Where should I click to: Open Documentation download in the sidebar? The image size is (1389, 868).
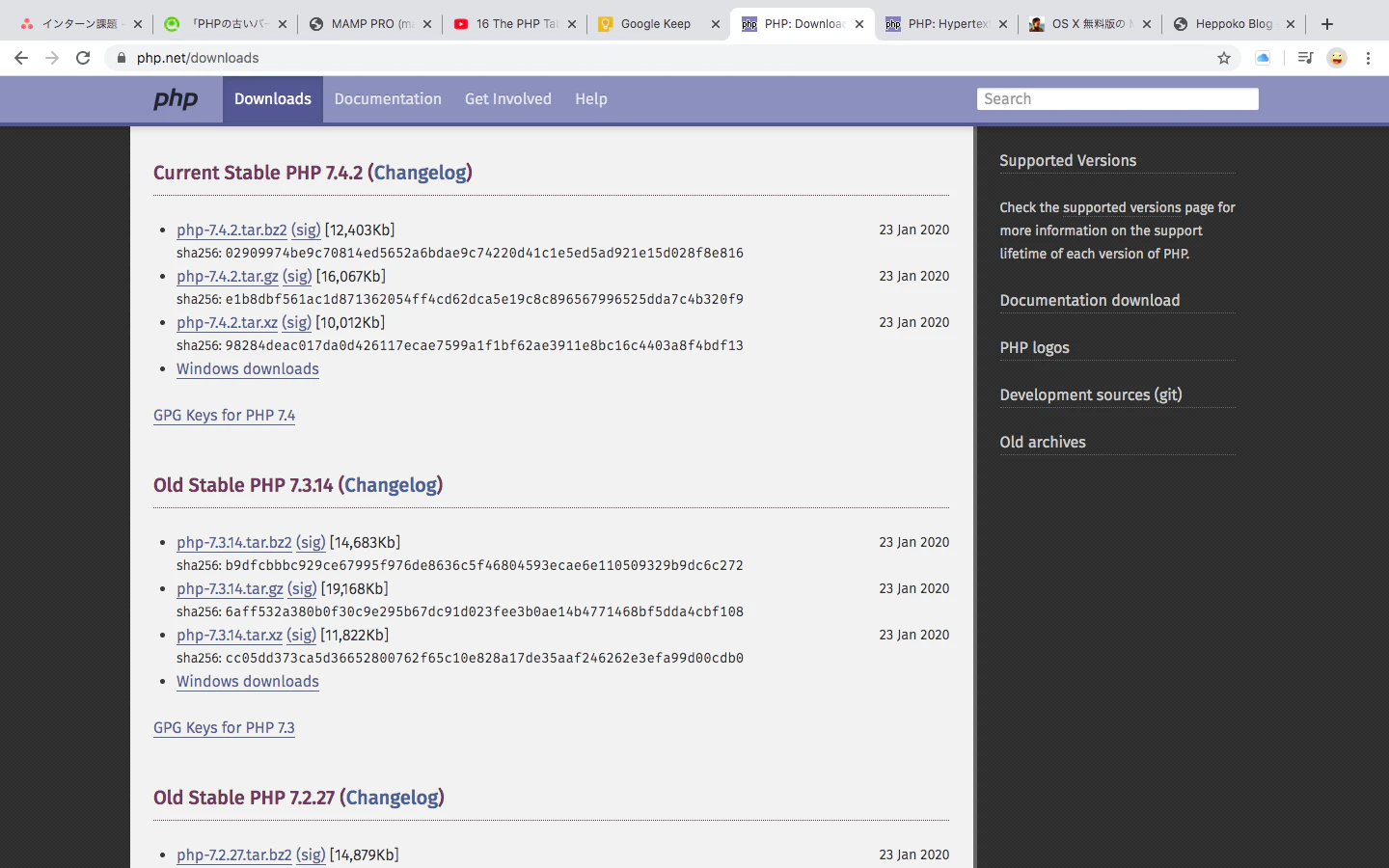click(1090, 301)
